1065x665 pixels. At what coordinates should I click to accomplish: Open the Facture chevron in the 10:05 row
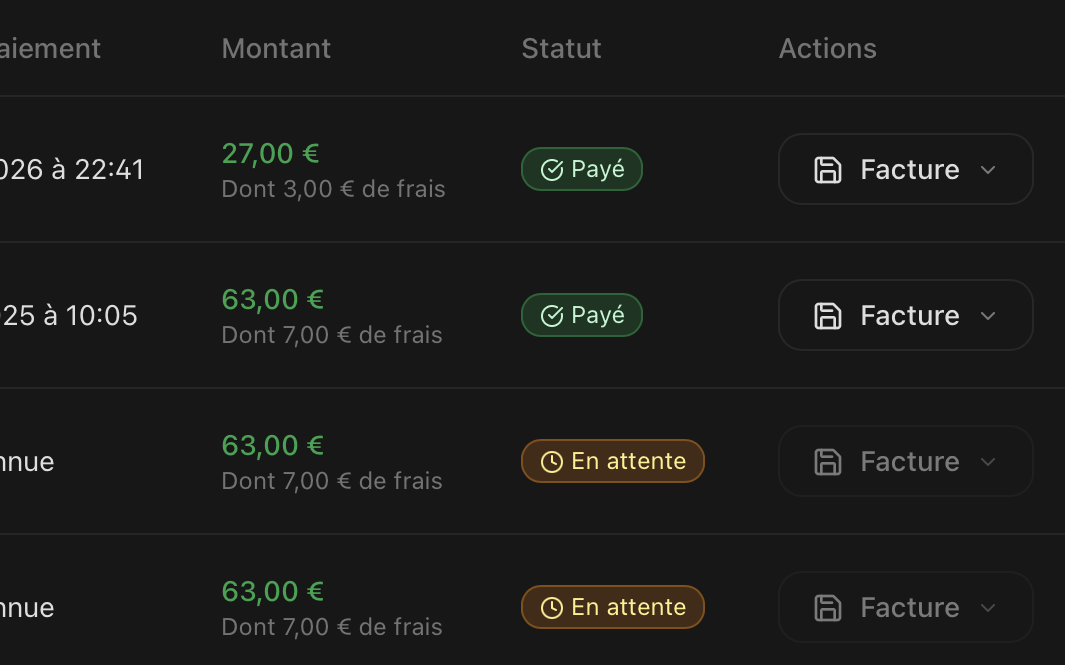(988, 316)
